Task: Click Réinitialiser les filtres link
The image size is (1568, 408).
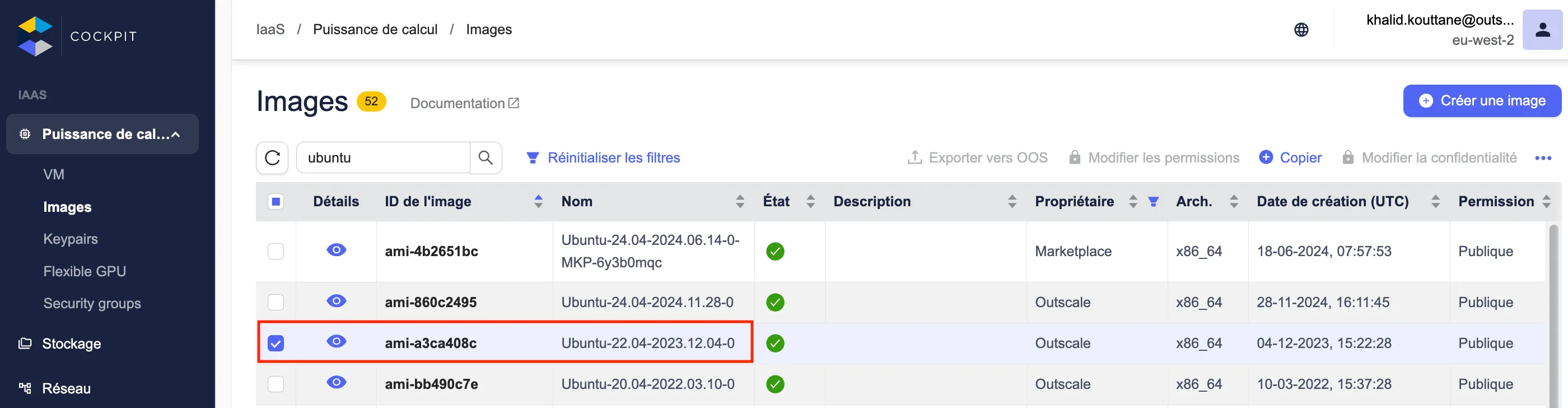Action: (613, 157)
